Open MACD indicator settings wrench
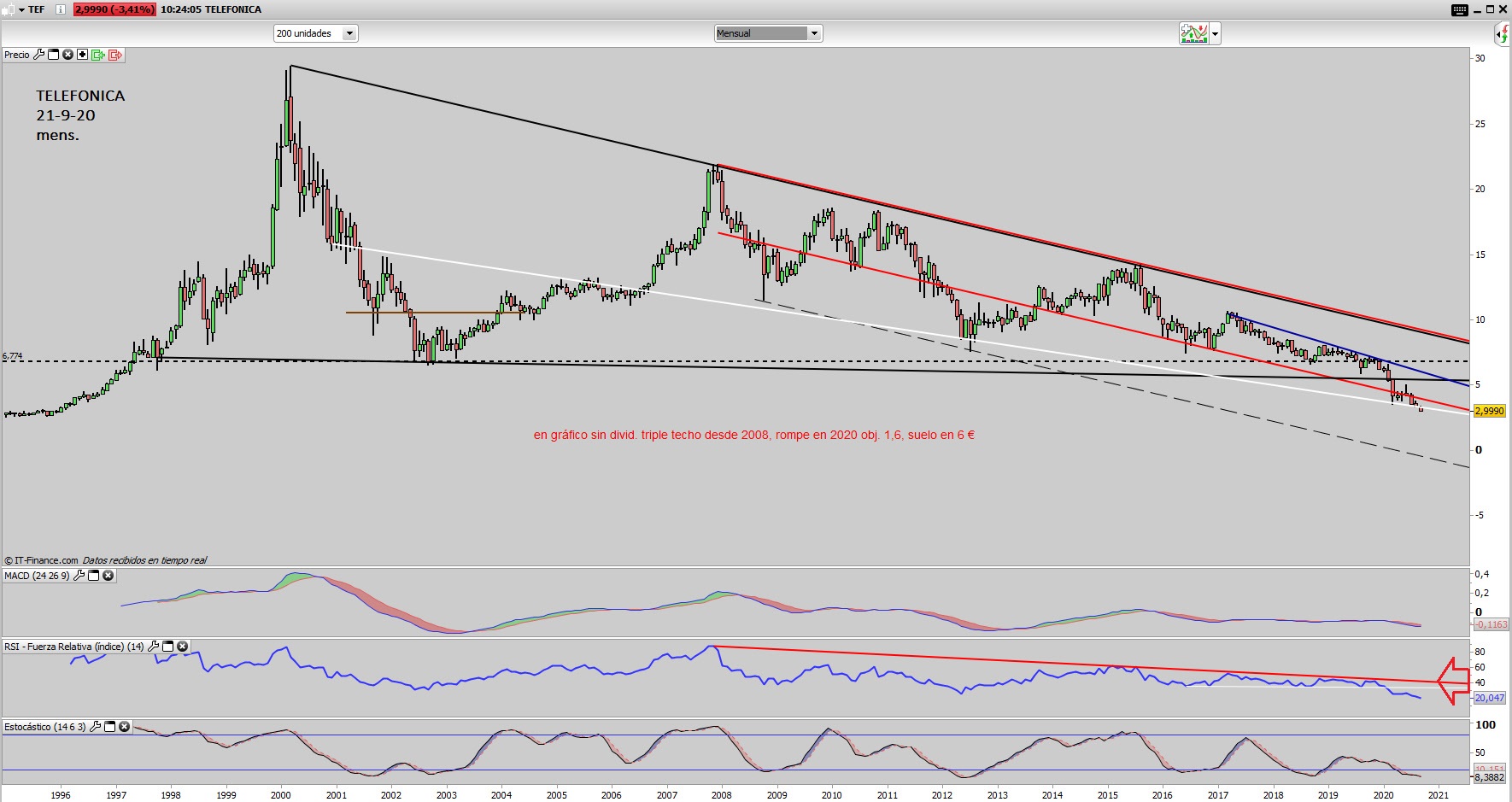The width and height of the screenshot is (1512, 802). click(x=79, y=576)
